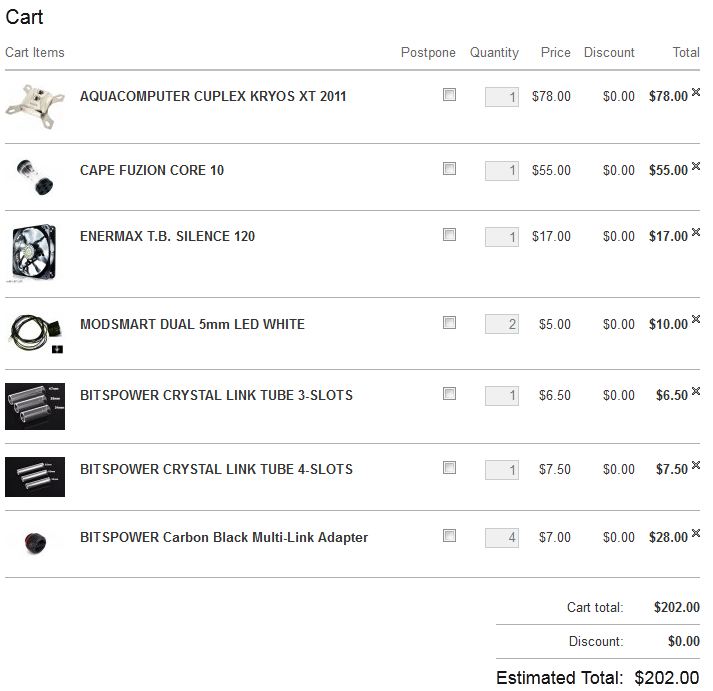Delete Carbon Black Multi-Link Adapter with X icon
713x691 pixels.
click(x=695, y=533)
